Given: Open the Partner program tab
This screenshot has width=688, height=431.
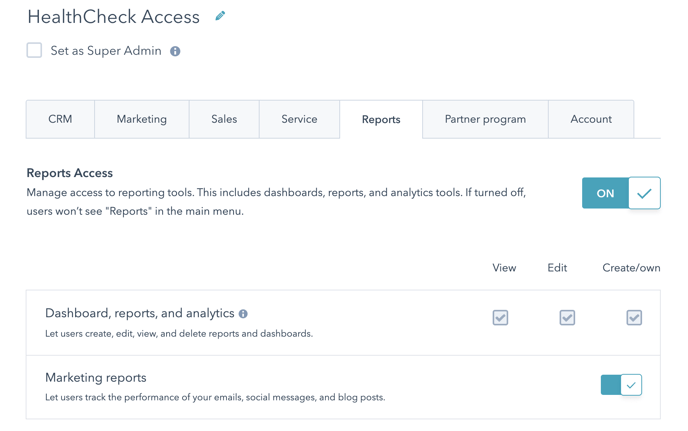Looking at the screenshot, I should (485, 119).
